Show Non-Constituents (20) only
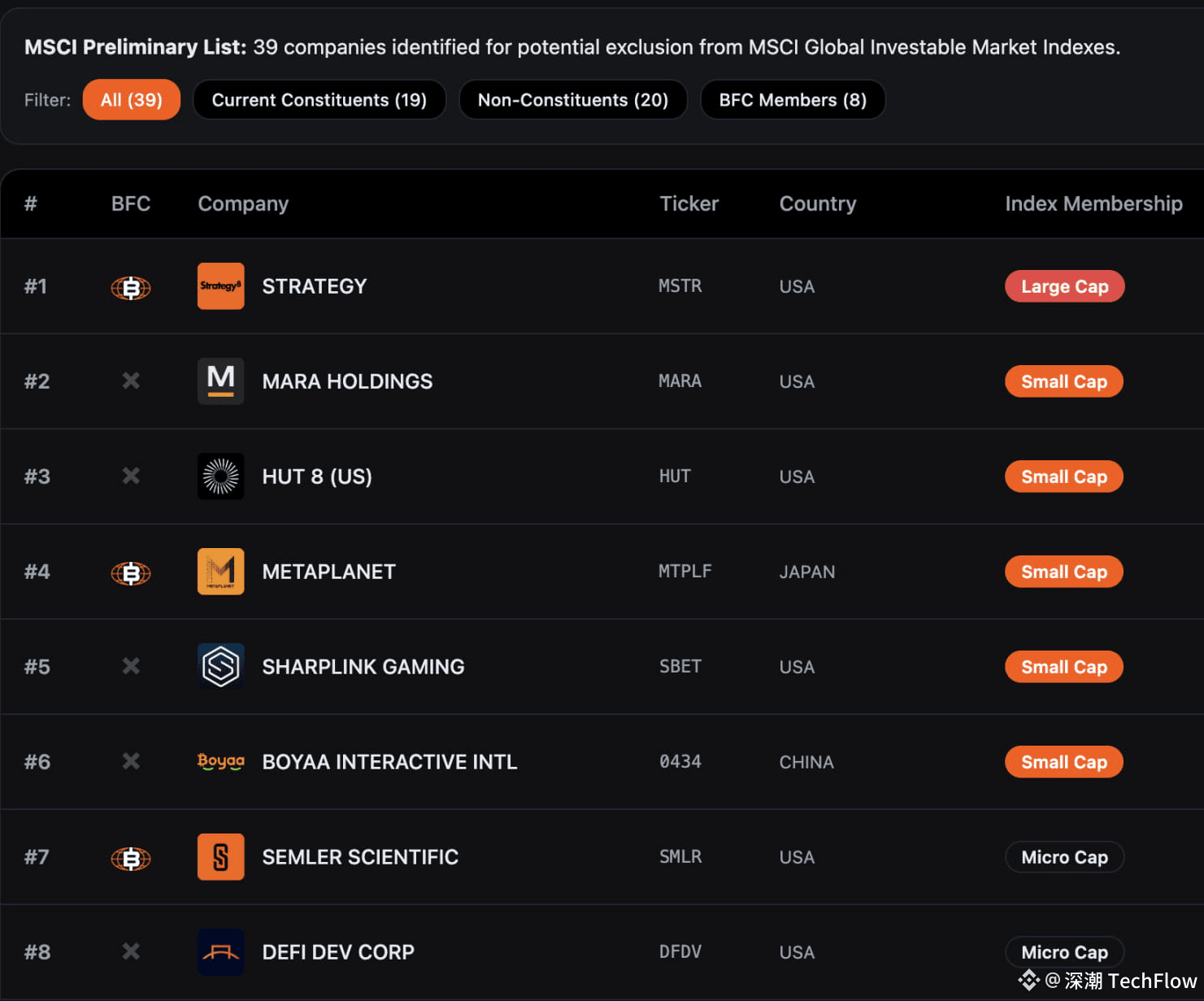This screenshot has height=1001, width=1204. [573, 100]
